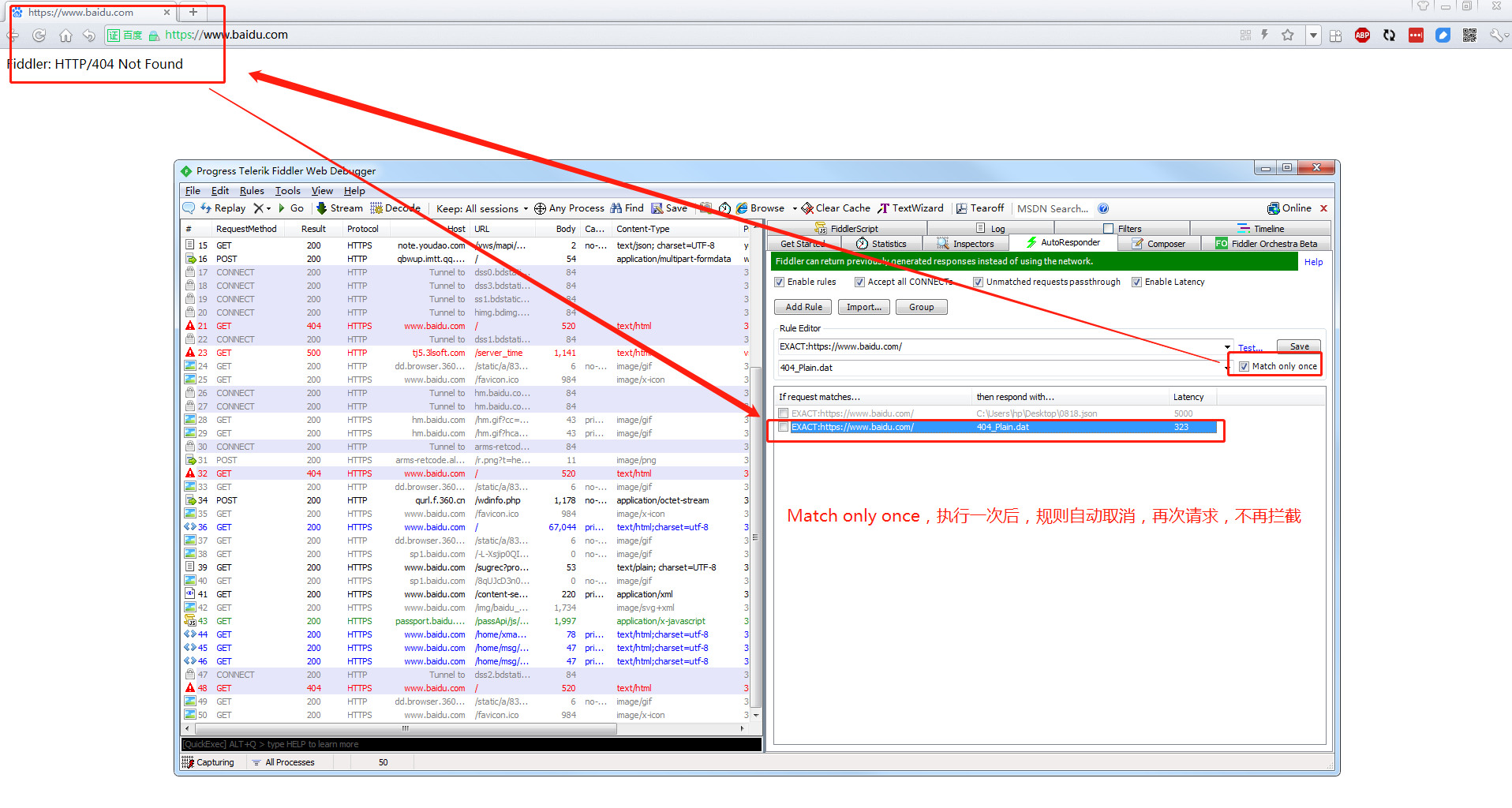
Task: Click the speech bubble comment icon in Fiddler
Action: (x=189, y=208)
